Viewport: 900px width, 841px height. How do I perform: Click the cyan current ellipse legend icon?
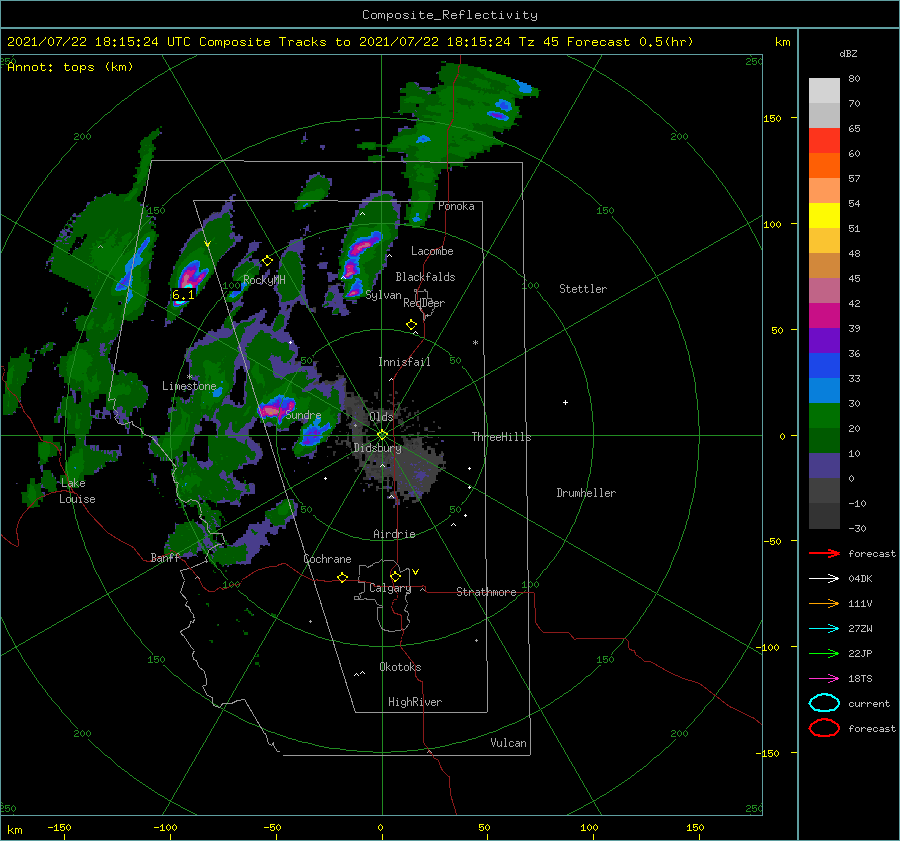click(824, 703)
